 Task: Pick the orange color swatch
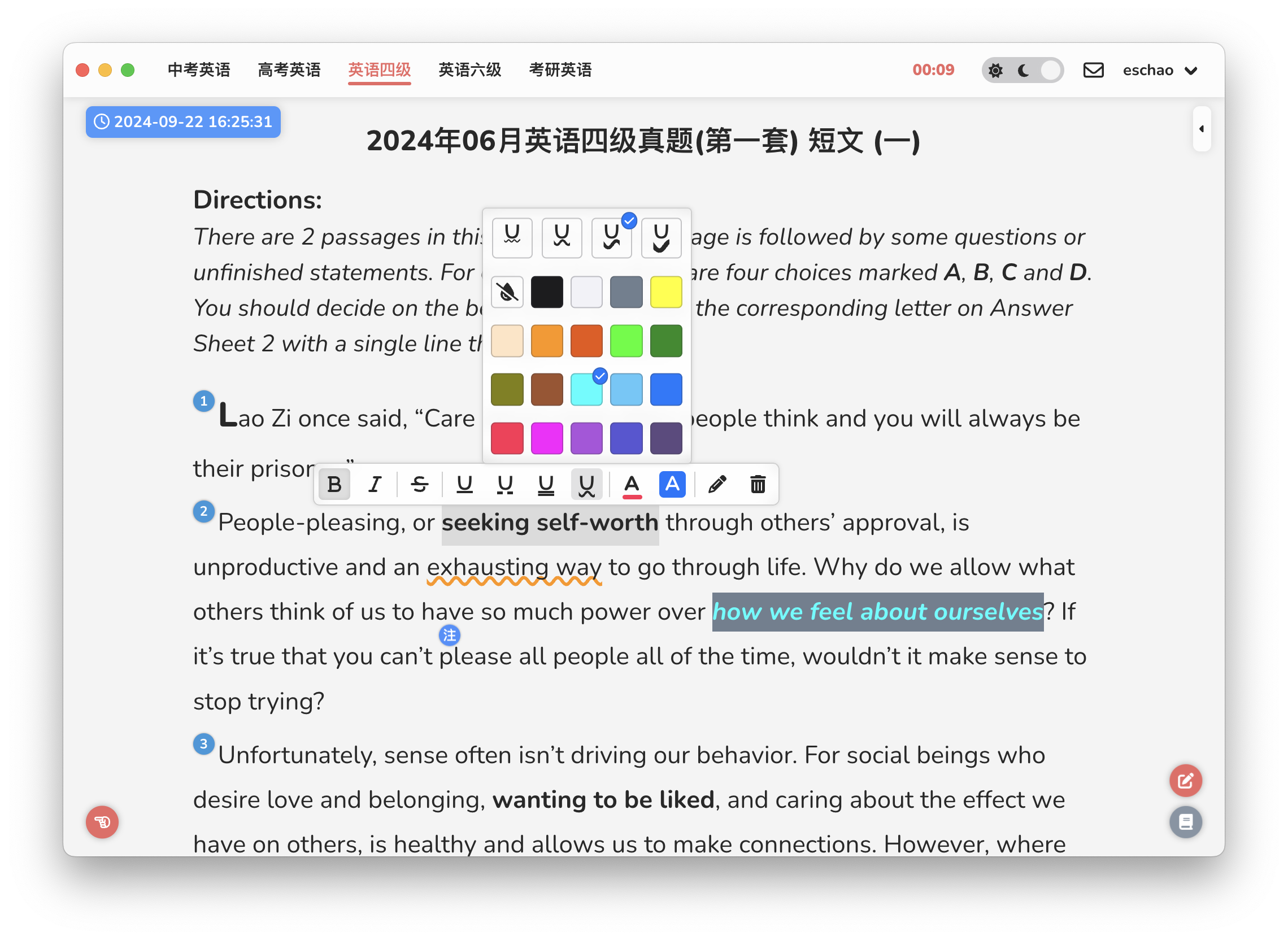click(547, 341)
